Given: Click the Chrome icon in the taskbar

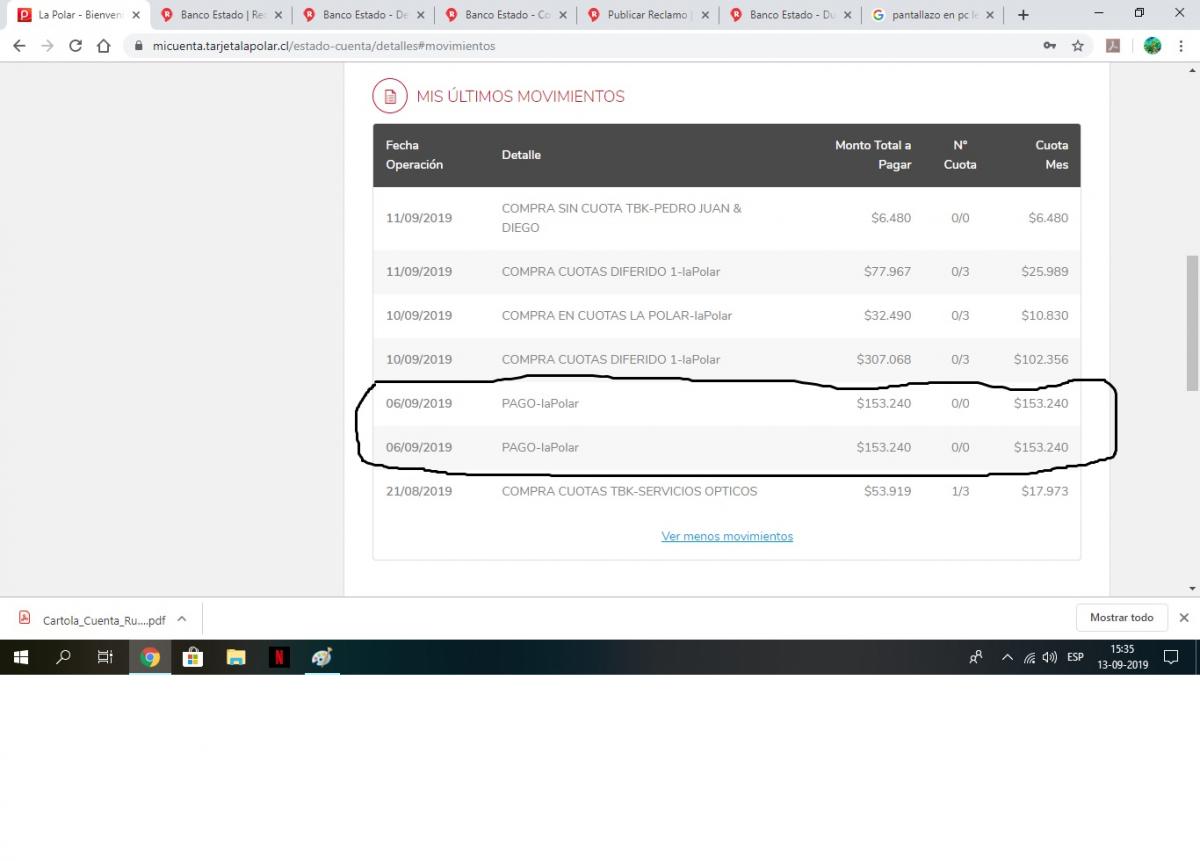Looking at the screenshot, I should (x=150, y=657).
